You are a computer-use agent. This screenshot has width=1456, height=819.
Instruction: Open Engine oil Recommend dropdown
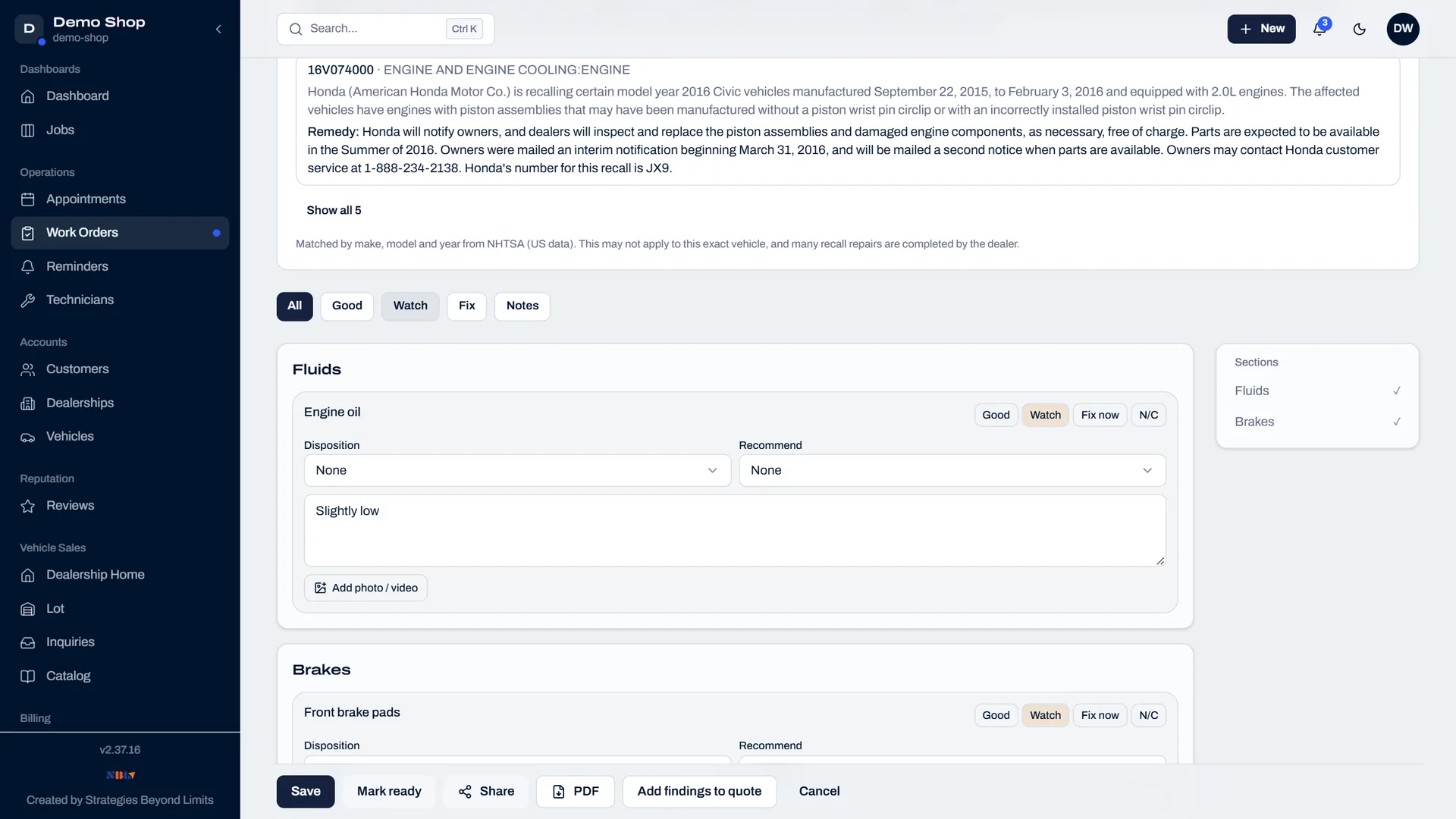click(x=952, y=470)
